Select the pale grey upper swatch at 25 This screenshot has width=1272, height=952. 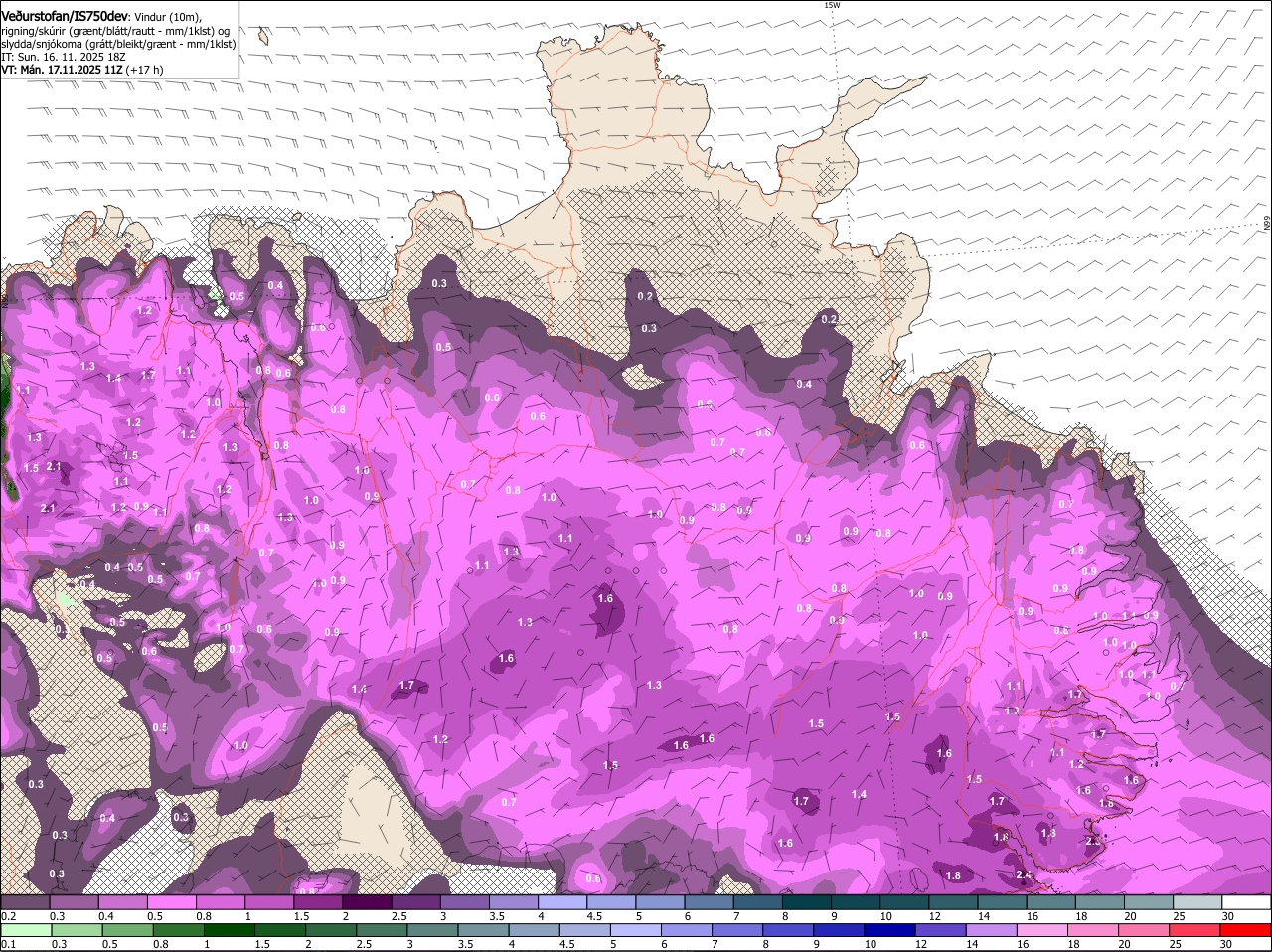(1197, 902)
